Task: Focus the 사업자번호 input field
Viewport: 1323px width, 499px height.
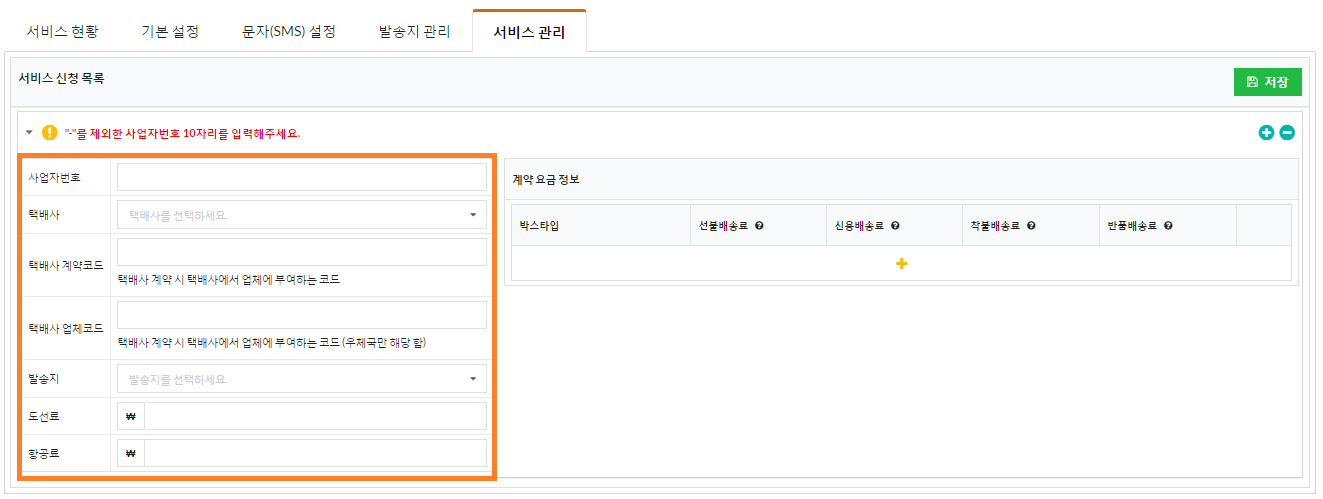Action: 302,177
